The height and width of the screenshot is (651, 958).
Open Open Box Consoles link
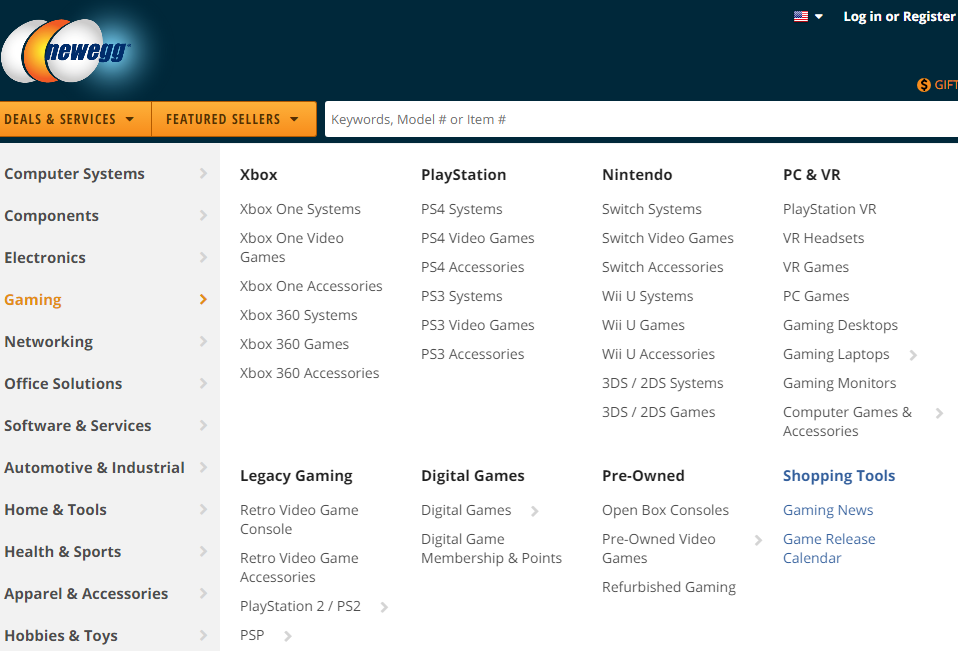[665, 510]
